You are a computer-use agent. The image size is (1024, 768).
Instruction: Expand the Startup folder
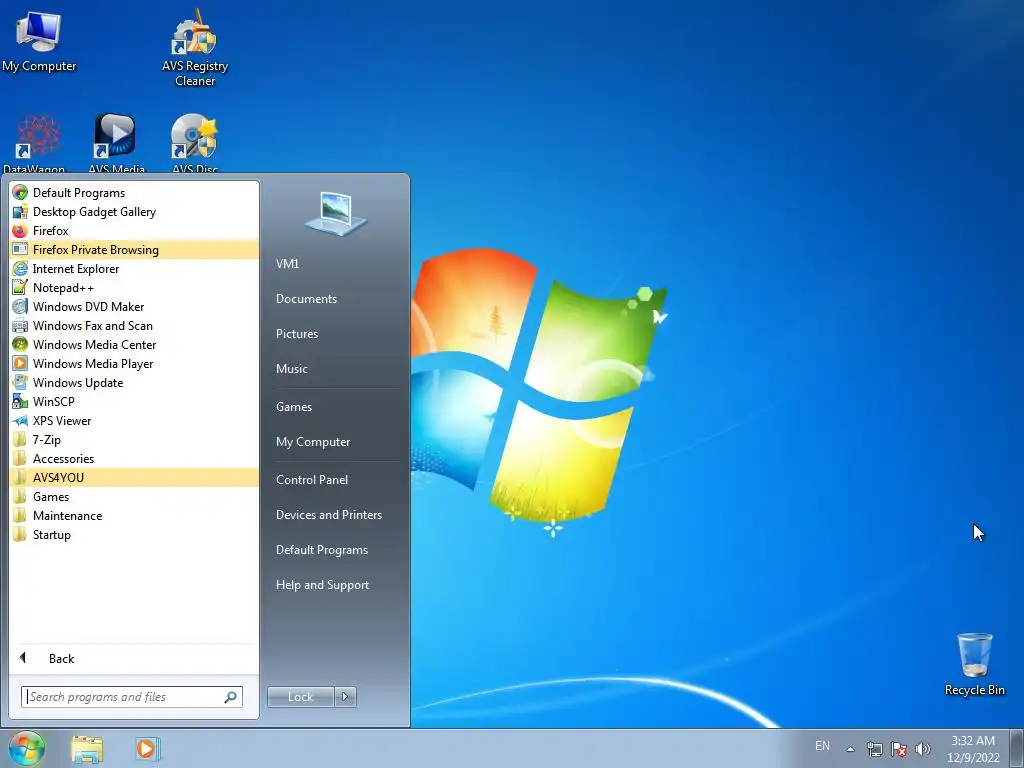tap(135, 534)
